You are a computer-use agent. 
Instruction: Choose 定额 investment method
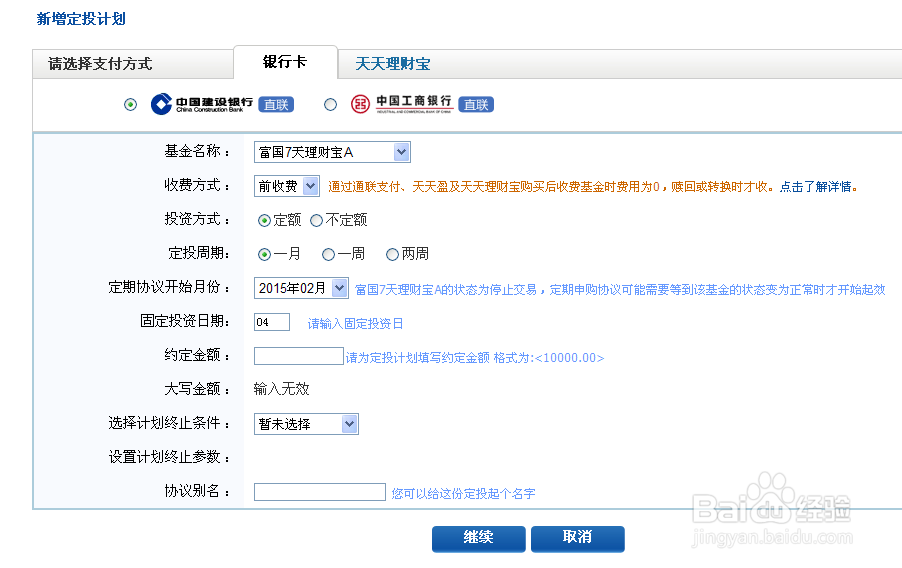264,220
